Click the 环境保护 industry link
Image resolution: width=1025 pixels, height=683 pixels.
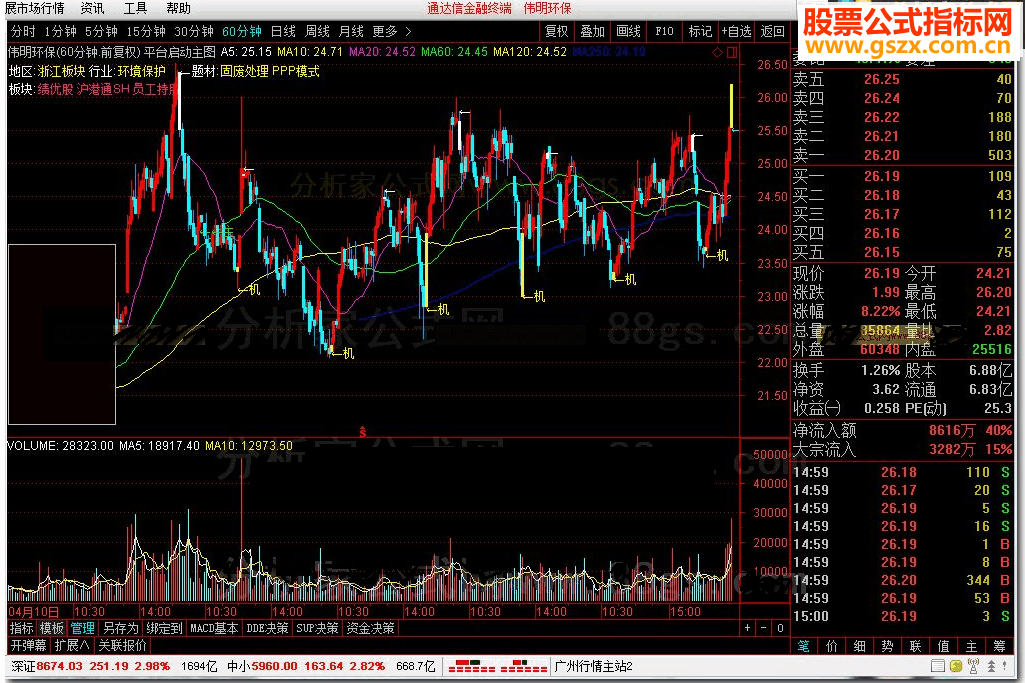click(142, 71)
